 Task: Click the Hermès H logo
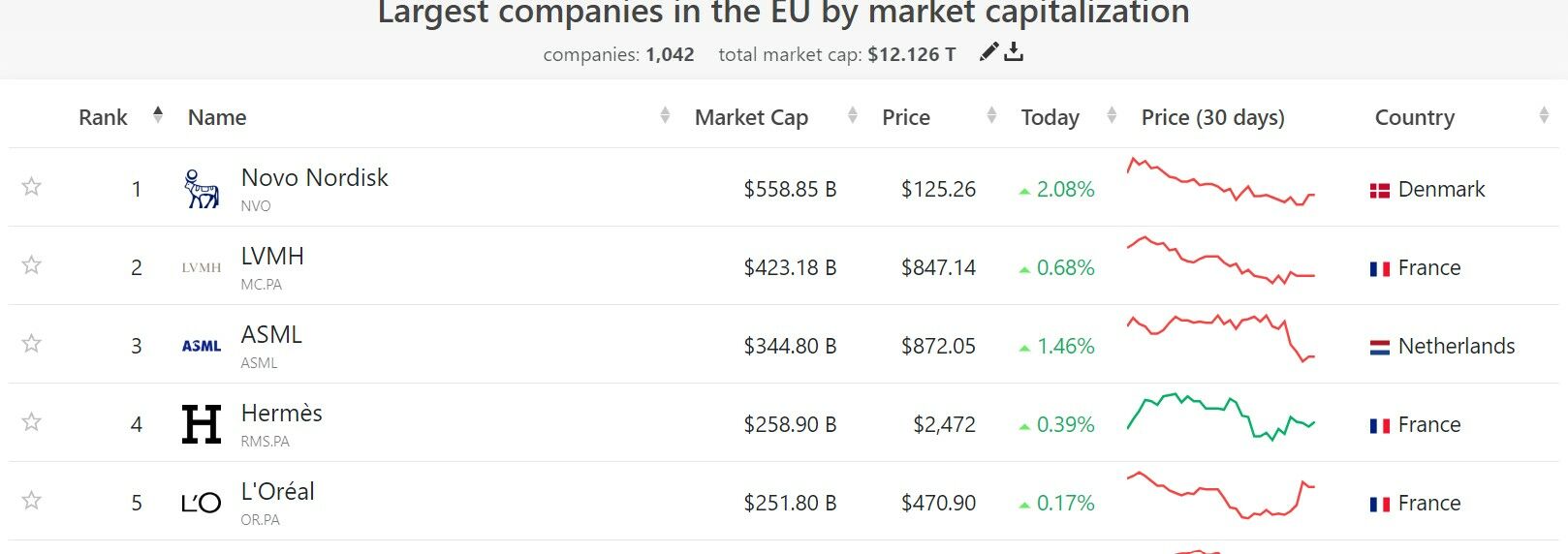pyautogui.click(x=202, y=424)
